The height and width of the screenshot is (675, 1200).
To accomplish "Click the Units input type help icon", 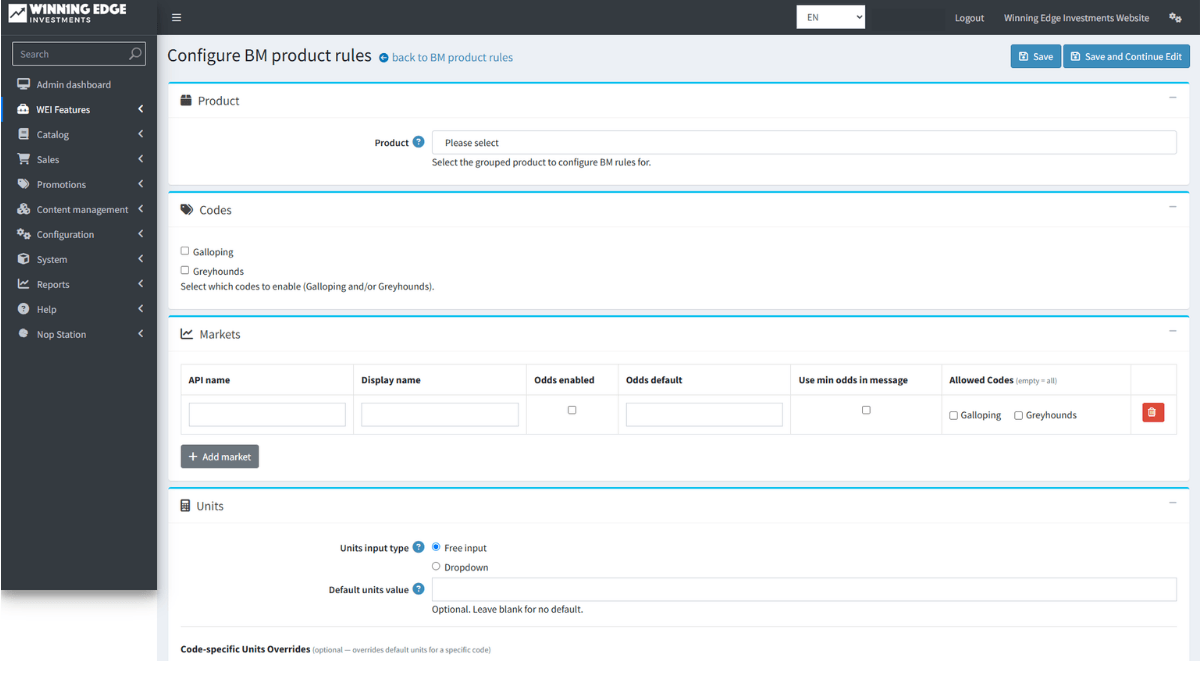I will pos(419,547).
